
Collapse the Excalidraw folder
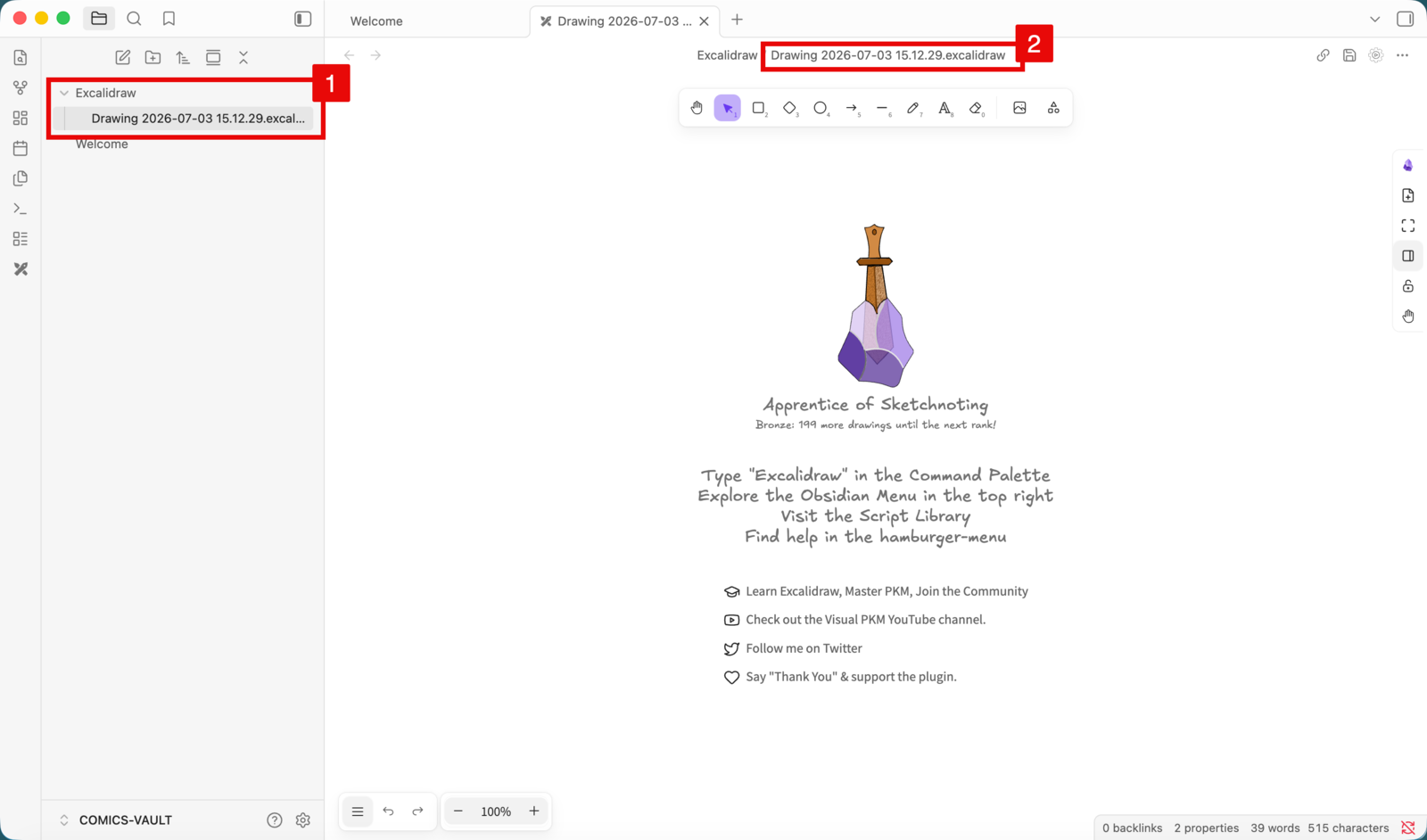point(64,93)
